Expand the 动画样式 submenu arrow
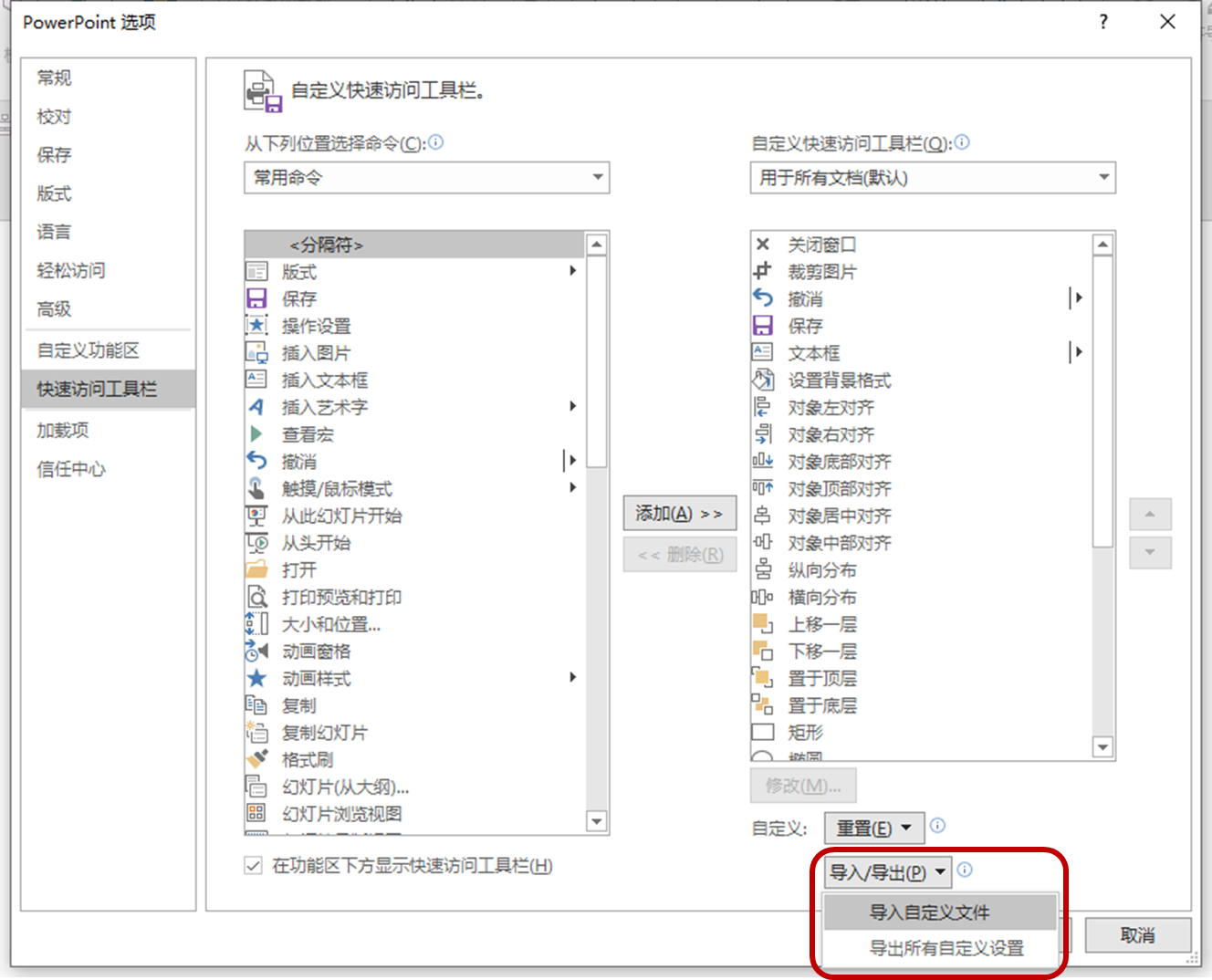1212x980 pixels. 573,677
